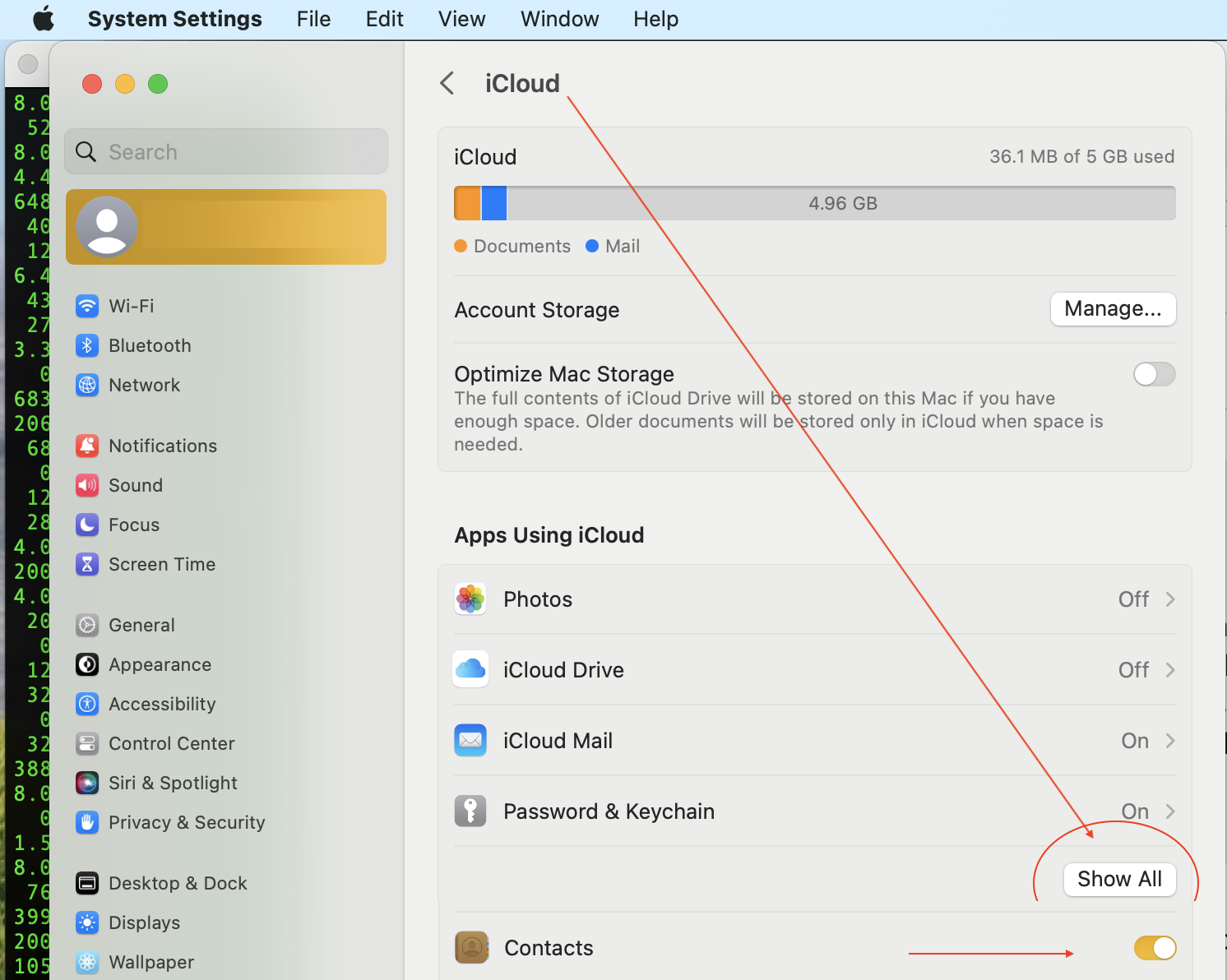Click the iCloud Mail envelope icon
This screenshot has width=1227, height=980.
470,741
